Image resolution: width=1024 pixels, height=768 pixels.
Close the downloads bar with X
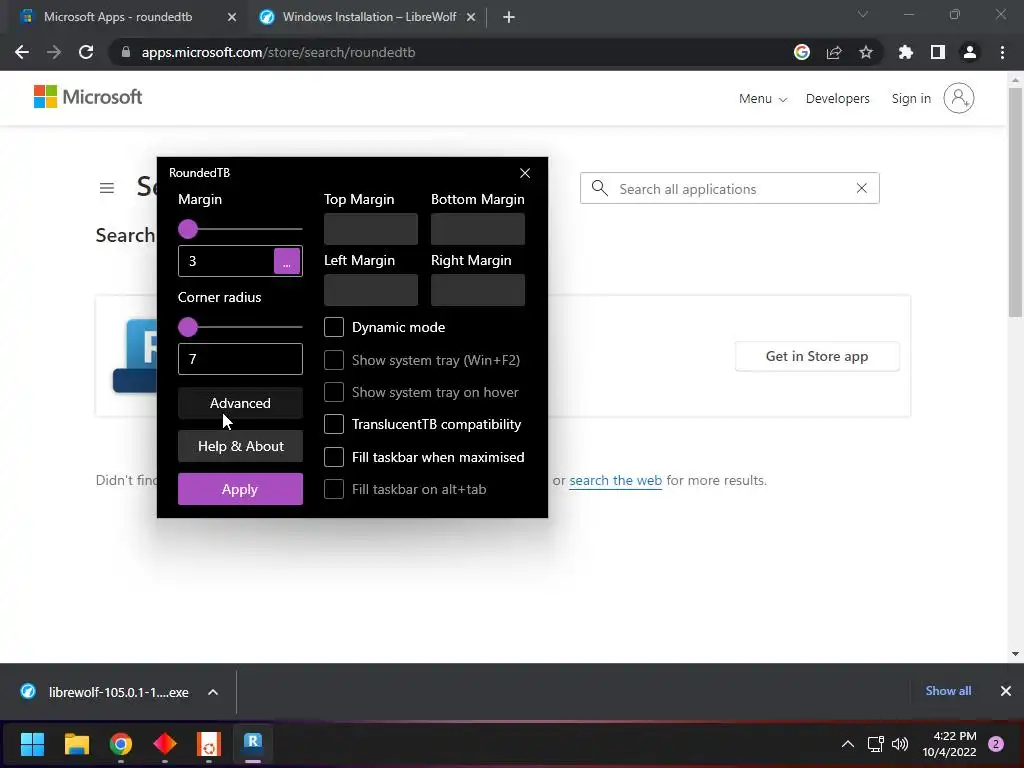(x=1006, y=691)
